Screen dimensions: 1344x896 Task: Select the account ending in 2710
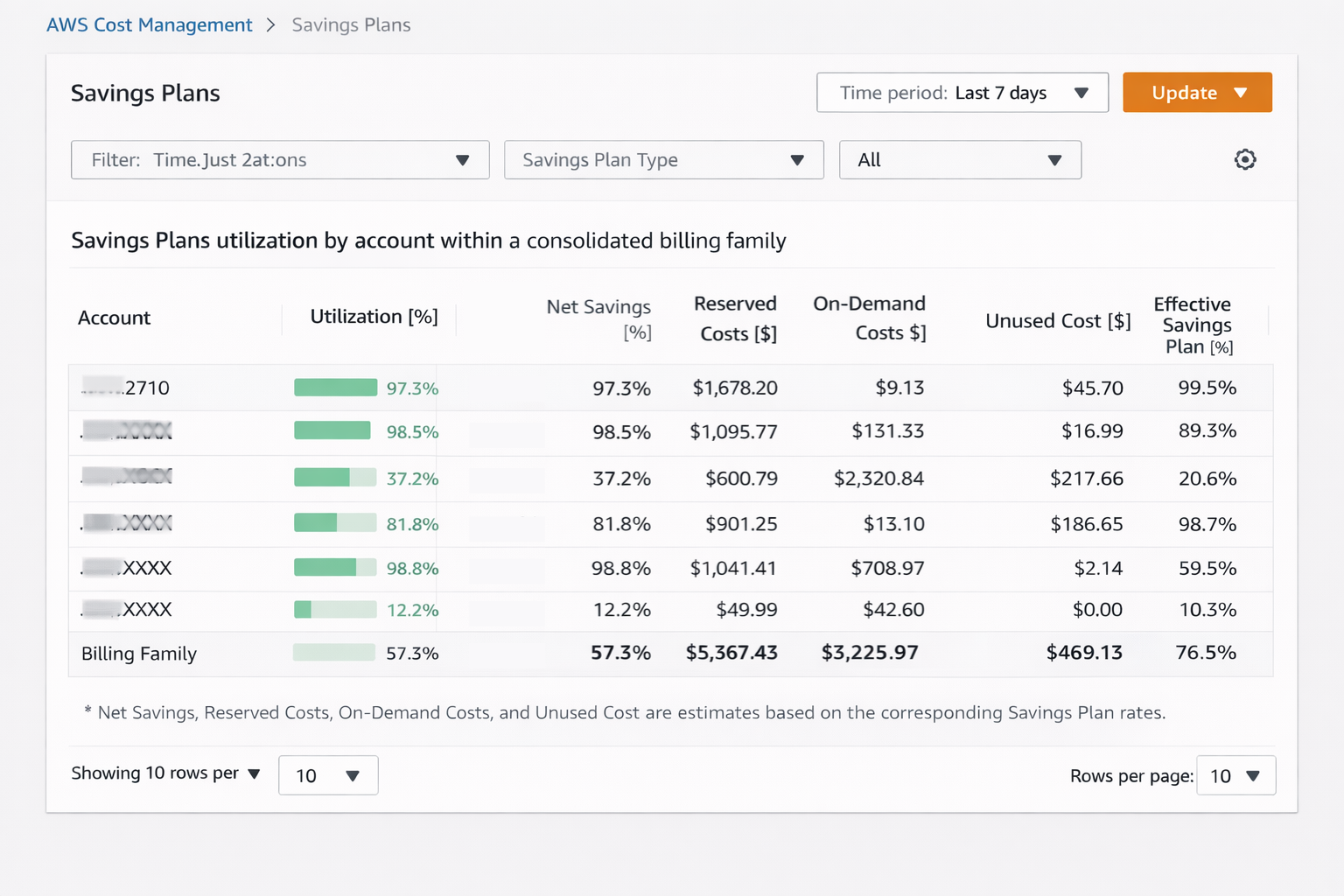pyautogui.click(x=125, y=388)
